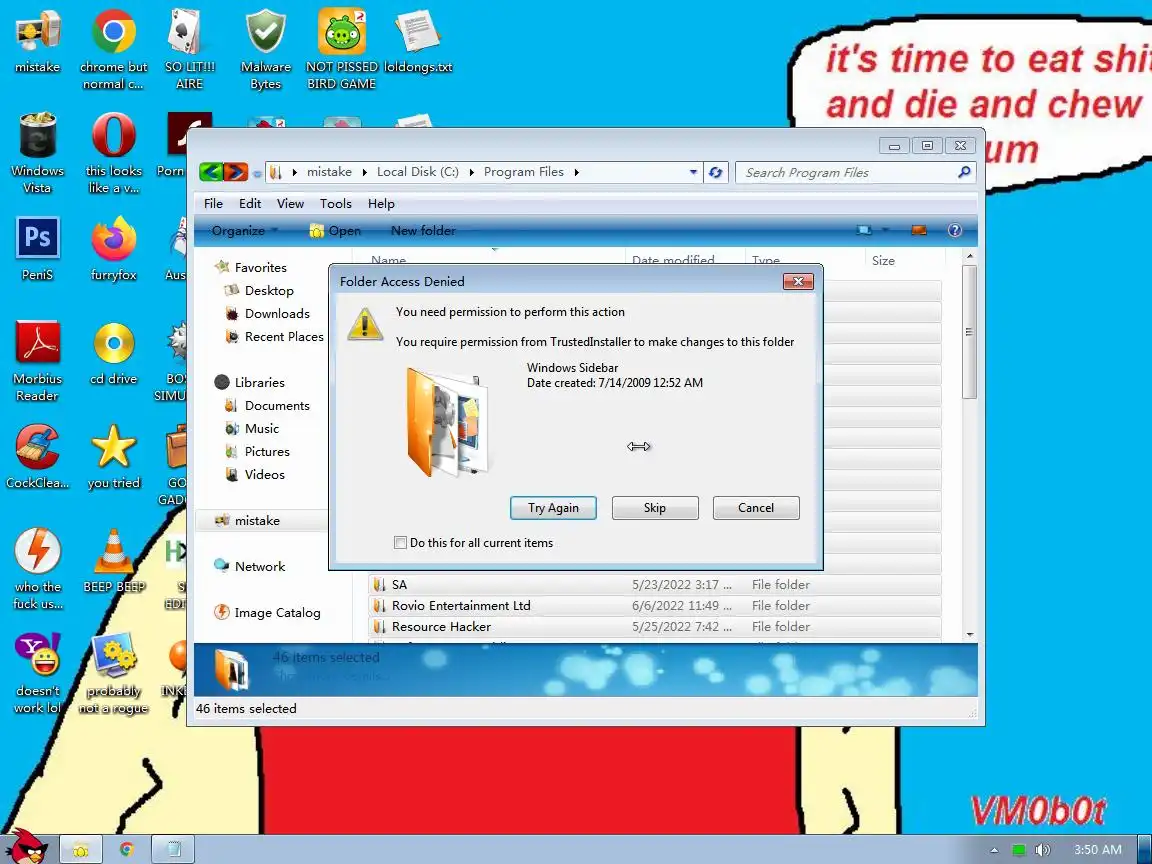1152x864 pixels.
Task: Show hidden system tray icons arrow
Action: (994, 850)
